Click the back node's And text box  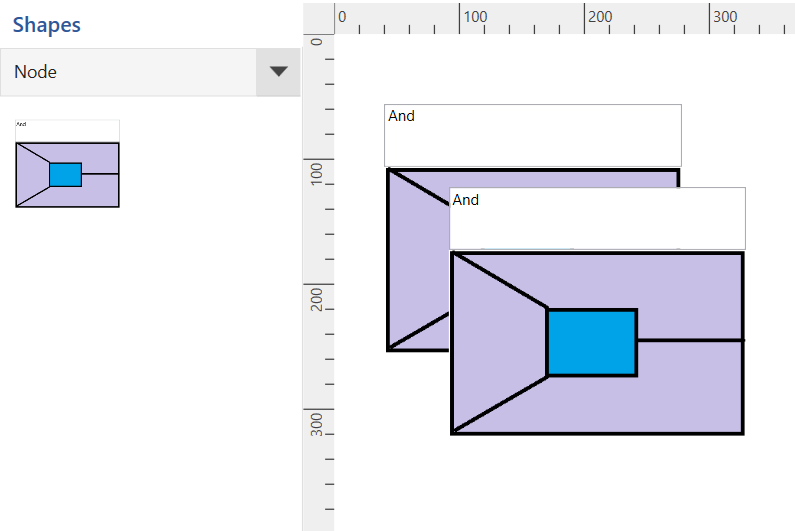pyautogui.click(x=532, y=135)
